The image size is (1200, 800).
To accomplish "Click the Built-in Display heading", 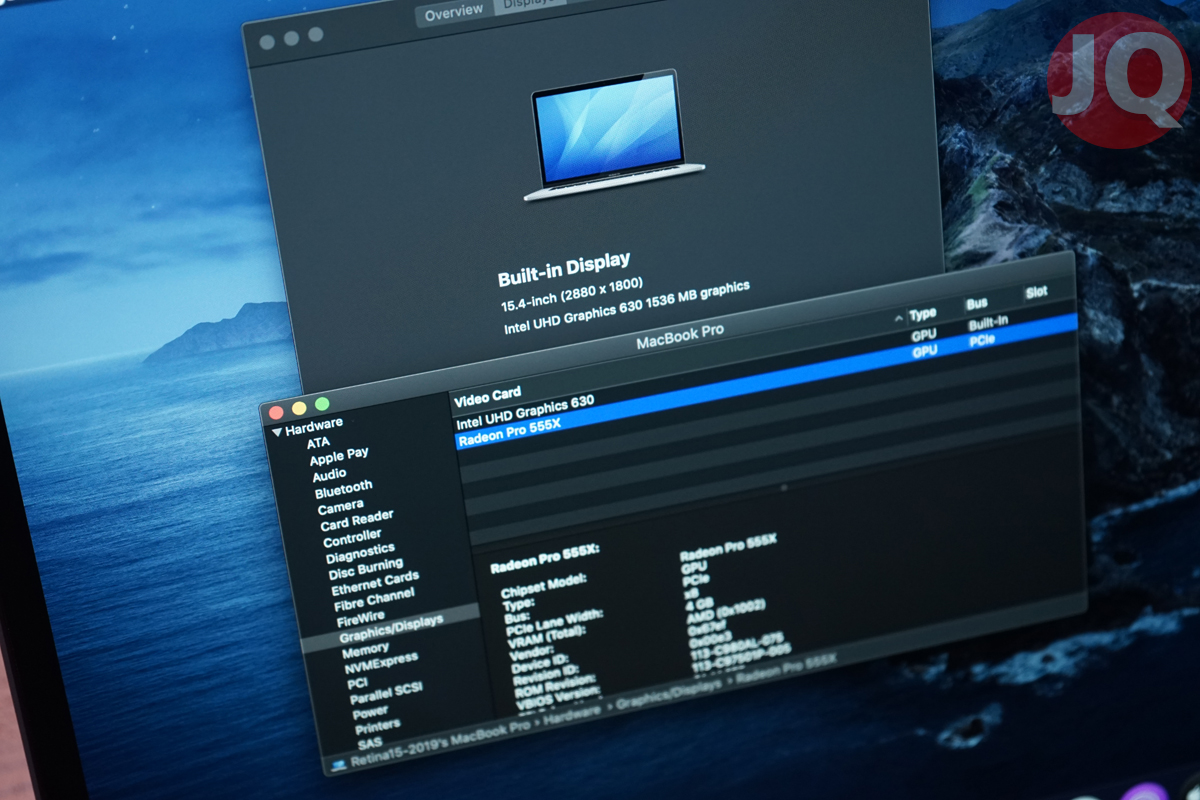I will coord(564,270).
